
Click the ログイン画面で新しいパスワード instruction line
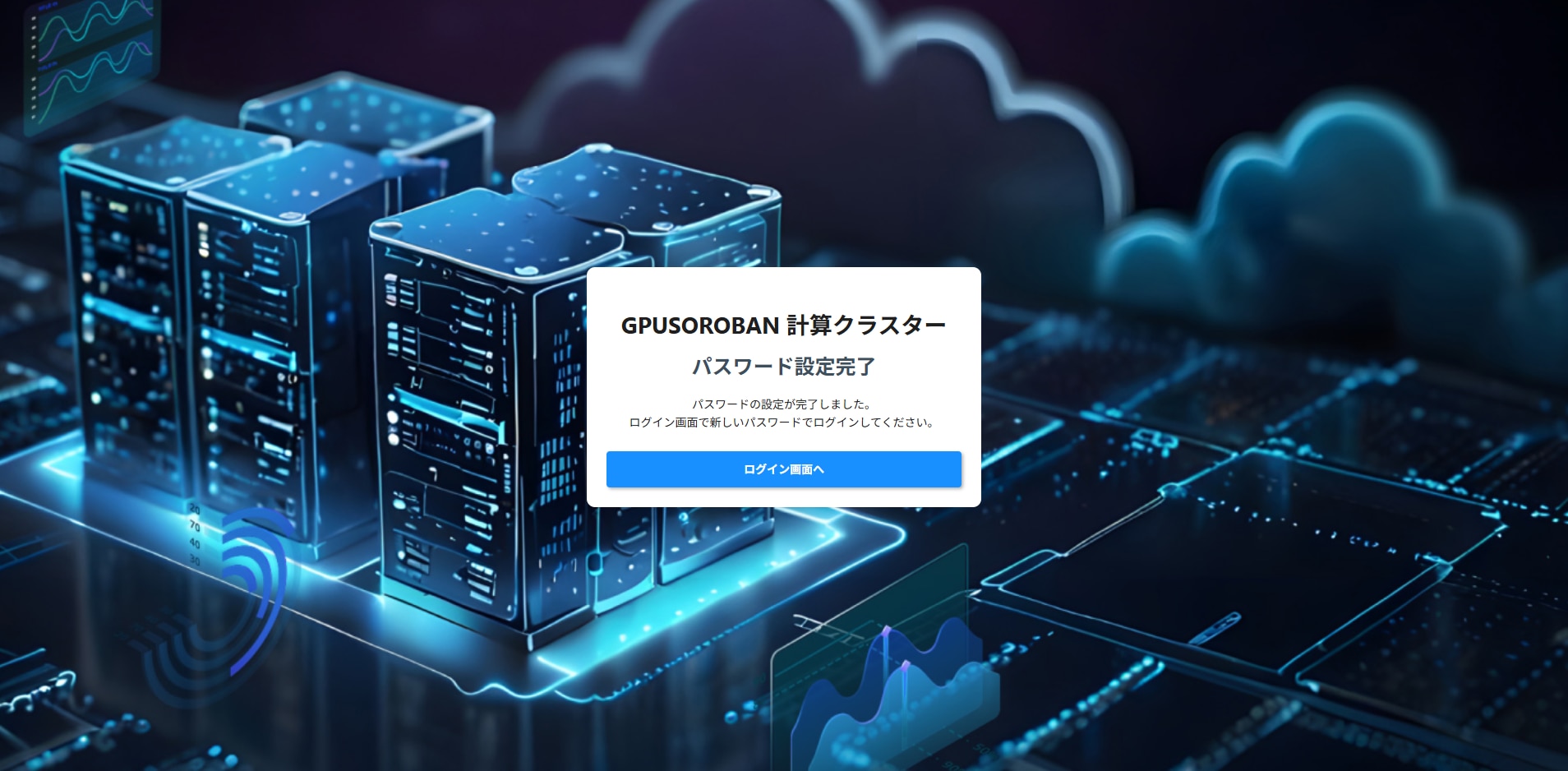782,422
